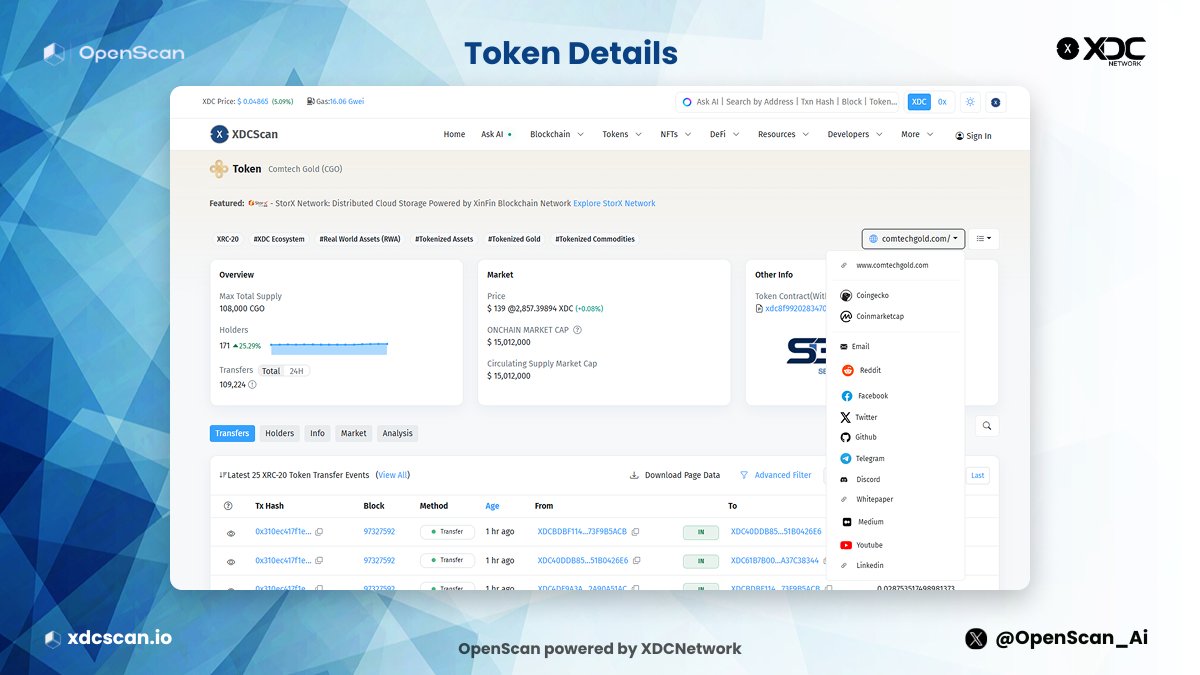Switch to the Analysis tab

pos(397,433)
